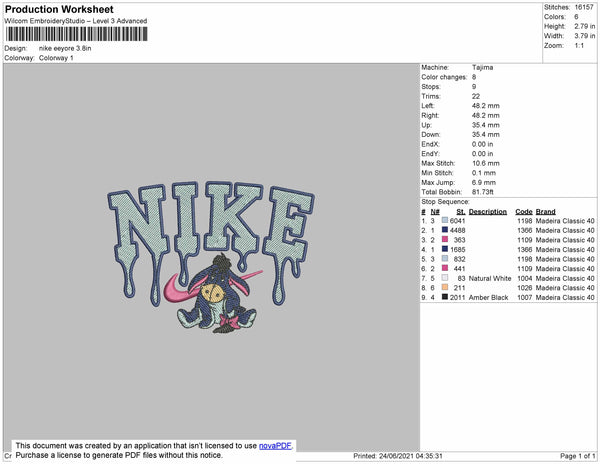Select the 'Natural White' description cell

(490, 278)
